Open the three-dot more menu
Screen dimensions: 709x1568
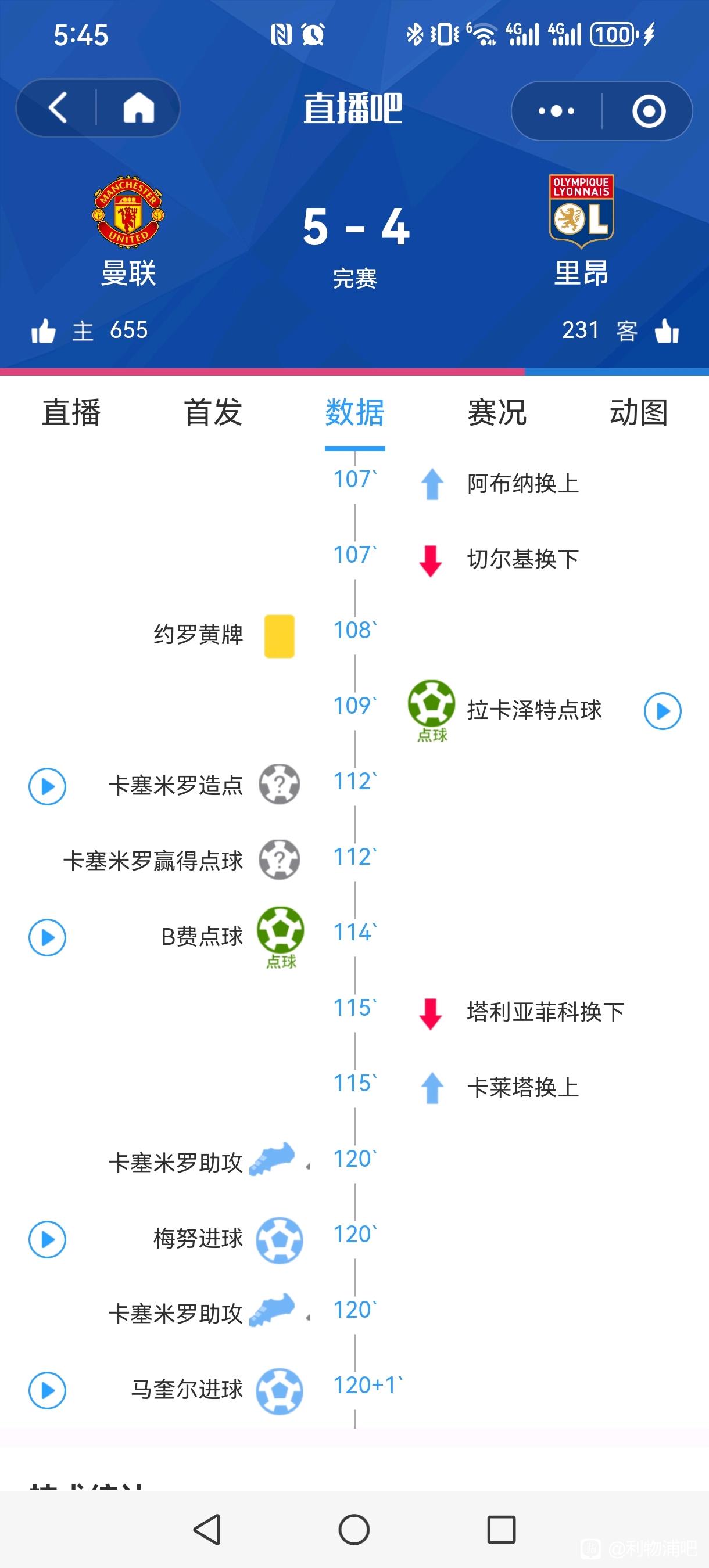pyautogui.click(x=556, y=111)
